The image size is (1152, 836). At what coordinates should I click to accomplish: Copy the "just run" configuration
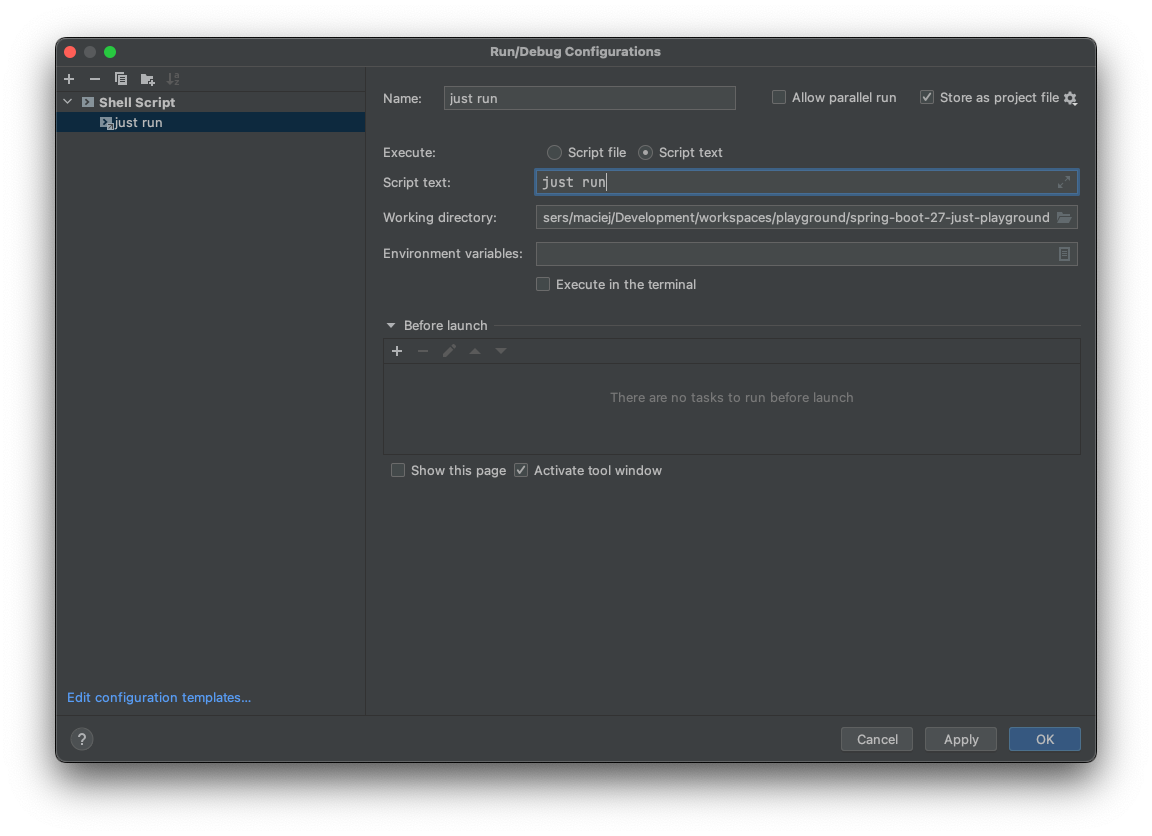tap(121, 79)
